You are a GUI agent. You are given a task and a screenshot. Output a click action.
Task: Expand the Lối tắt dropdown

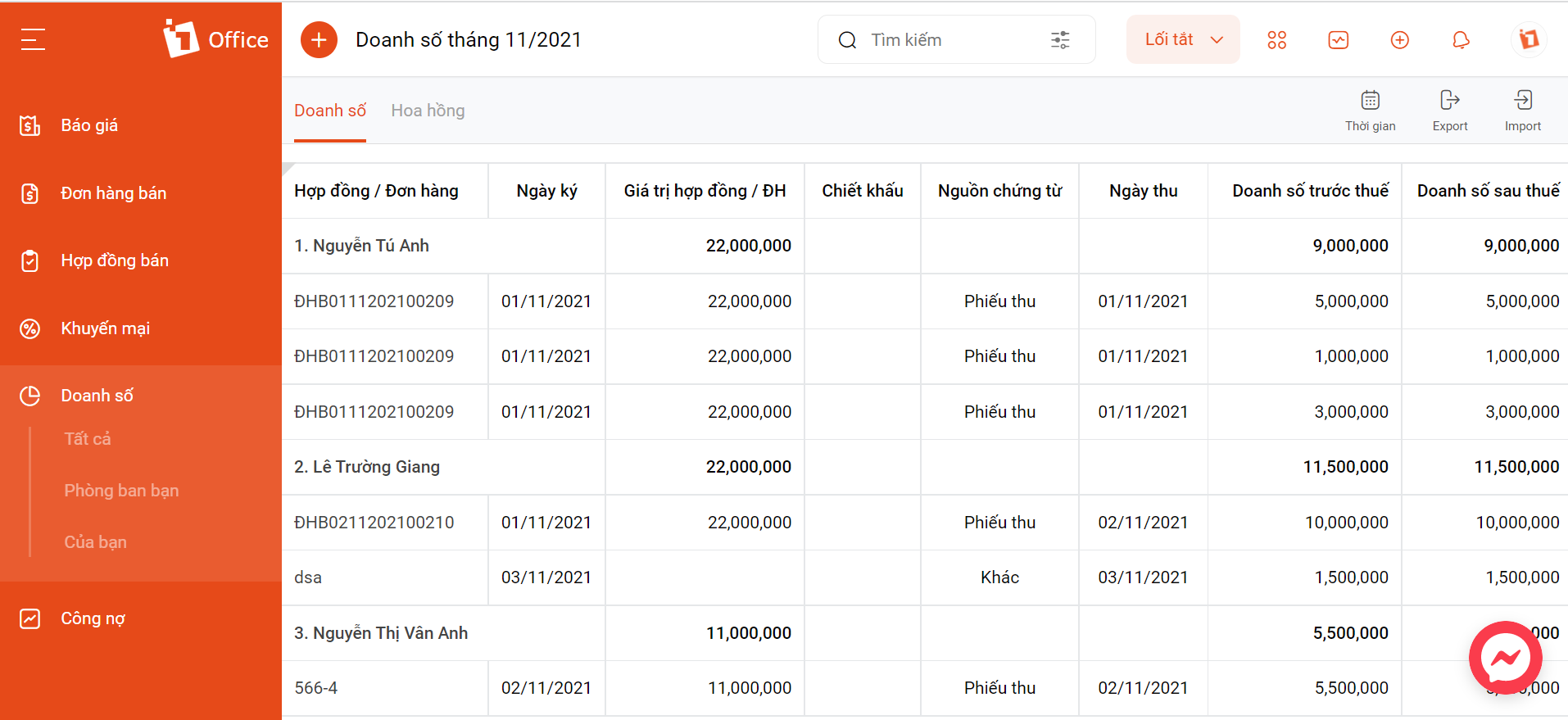pyautogui.click(x=1182, y=39)
